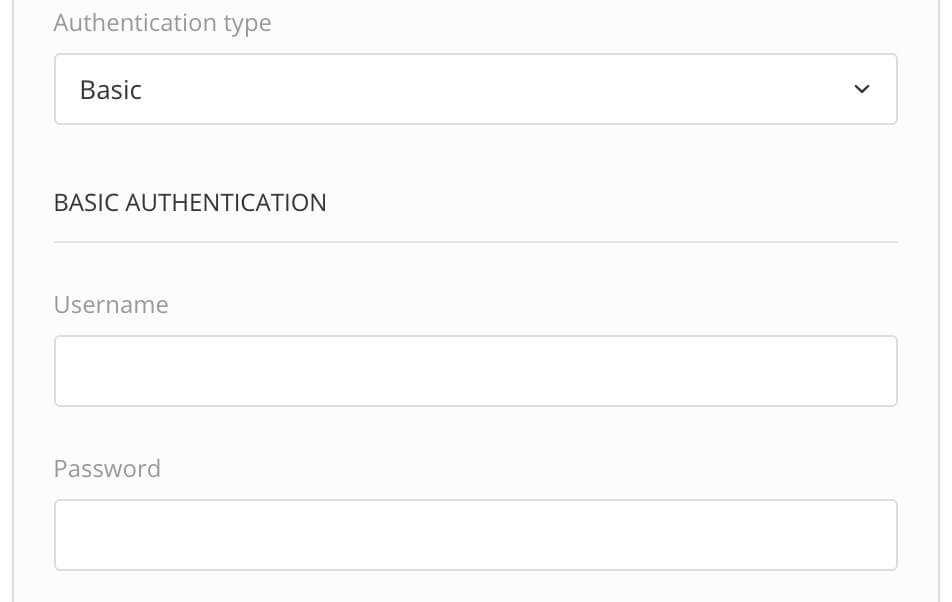This screenshot has width=952, height=602.
Task: Expand the Basic authentication type menu
Action: point(476,89)
